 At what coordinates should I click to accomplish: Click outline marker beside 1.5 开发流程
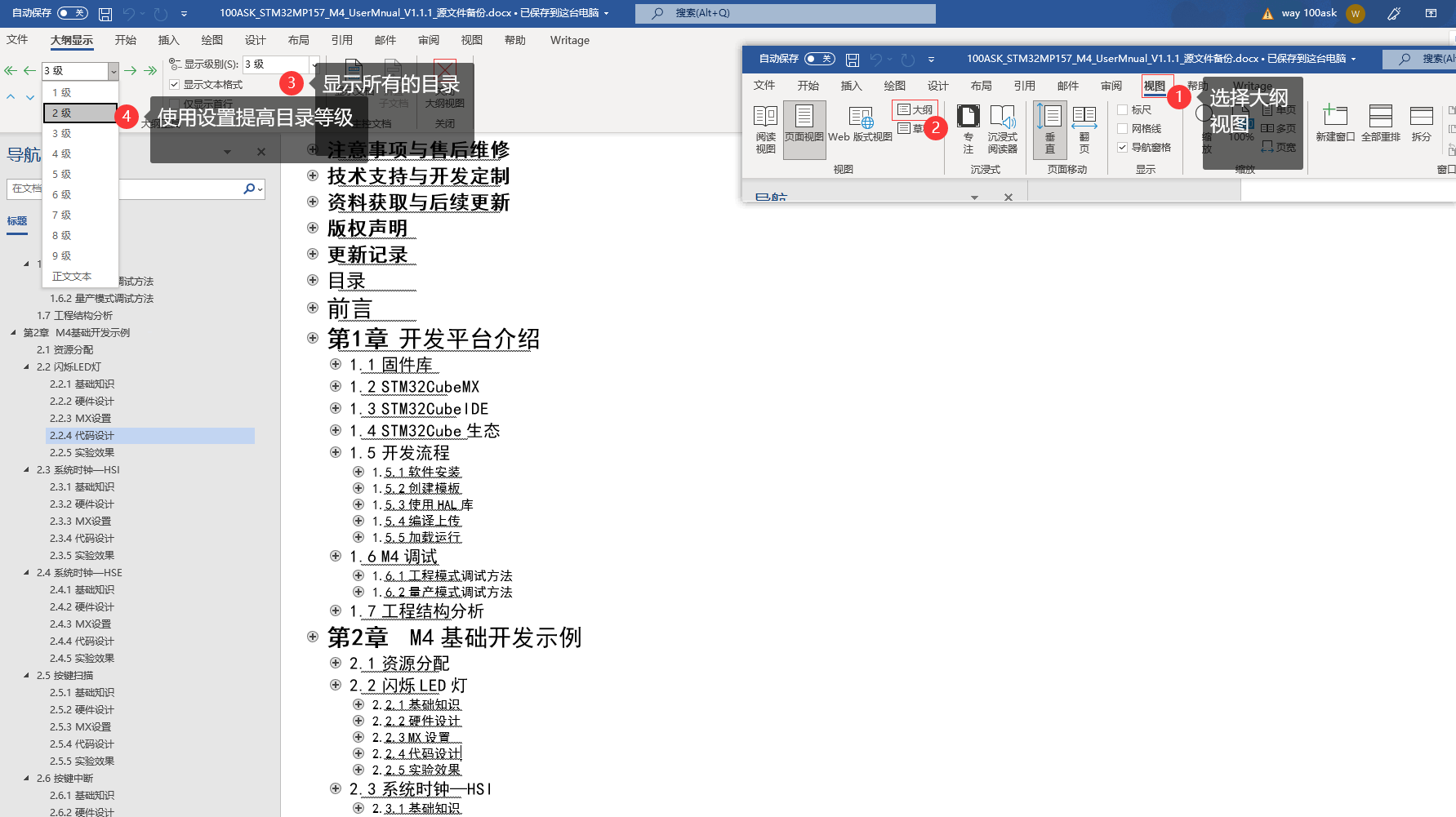coord(335,452)
